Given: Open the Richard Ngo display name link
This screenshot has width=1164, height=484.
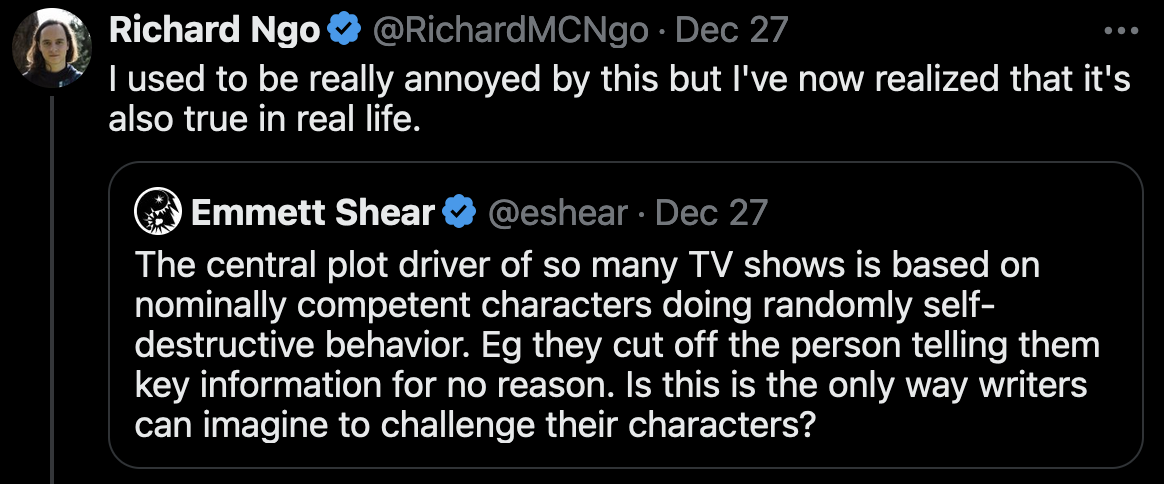Looking at the screenshot, I should (x=214, y=31).
